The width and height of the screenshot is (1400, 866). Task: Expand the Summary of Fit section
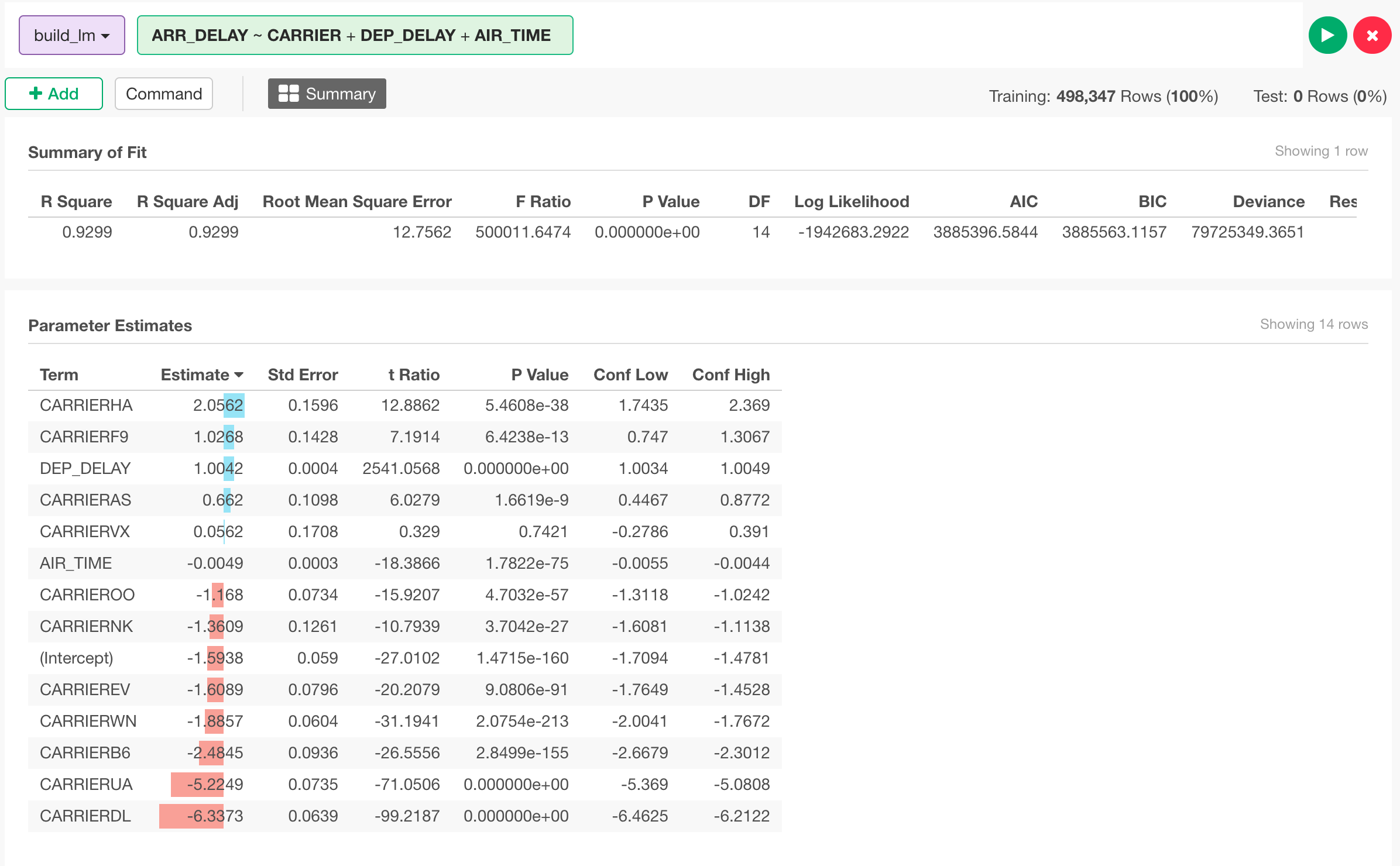click(x=87, y=152)
